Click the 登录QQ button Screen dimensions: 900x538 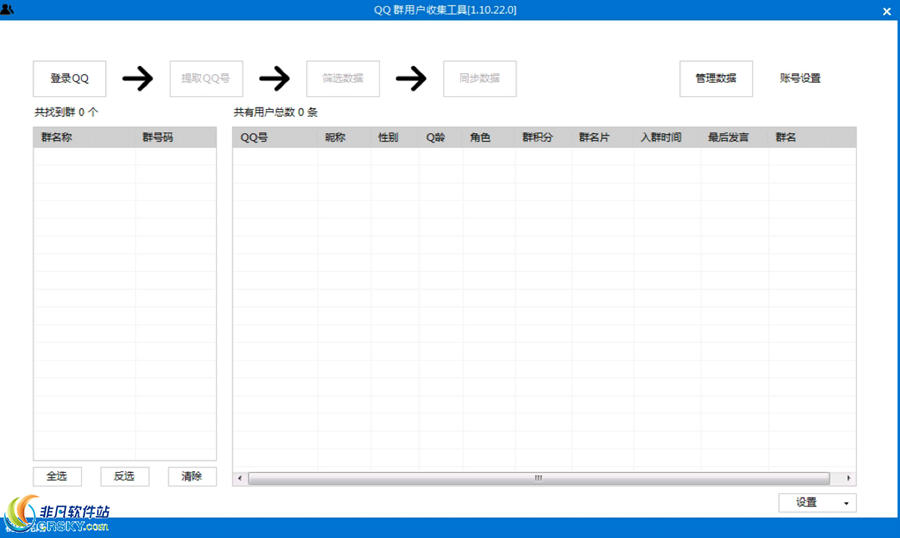pos(69,79)
